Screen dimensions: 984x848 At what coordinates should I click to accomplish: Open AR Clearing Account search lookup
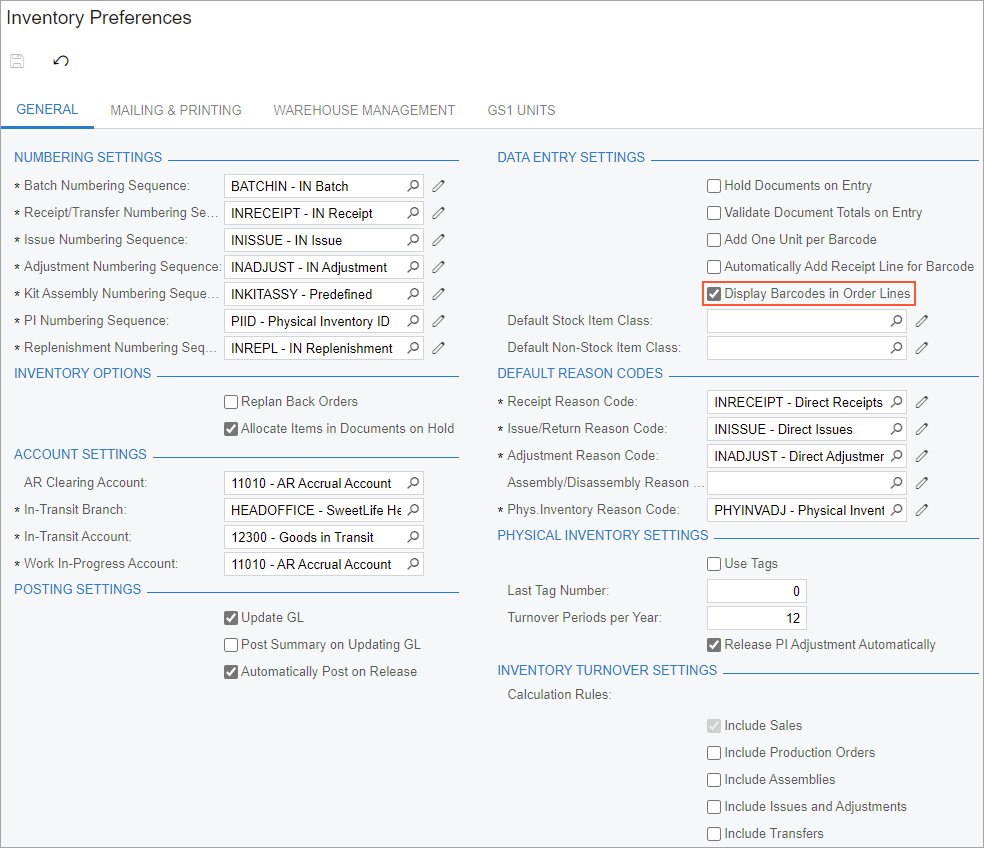pos(412,483)
